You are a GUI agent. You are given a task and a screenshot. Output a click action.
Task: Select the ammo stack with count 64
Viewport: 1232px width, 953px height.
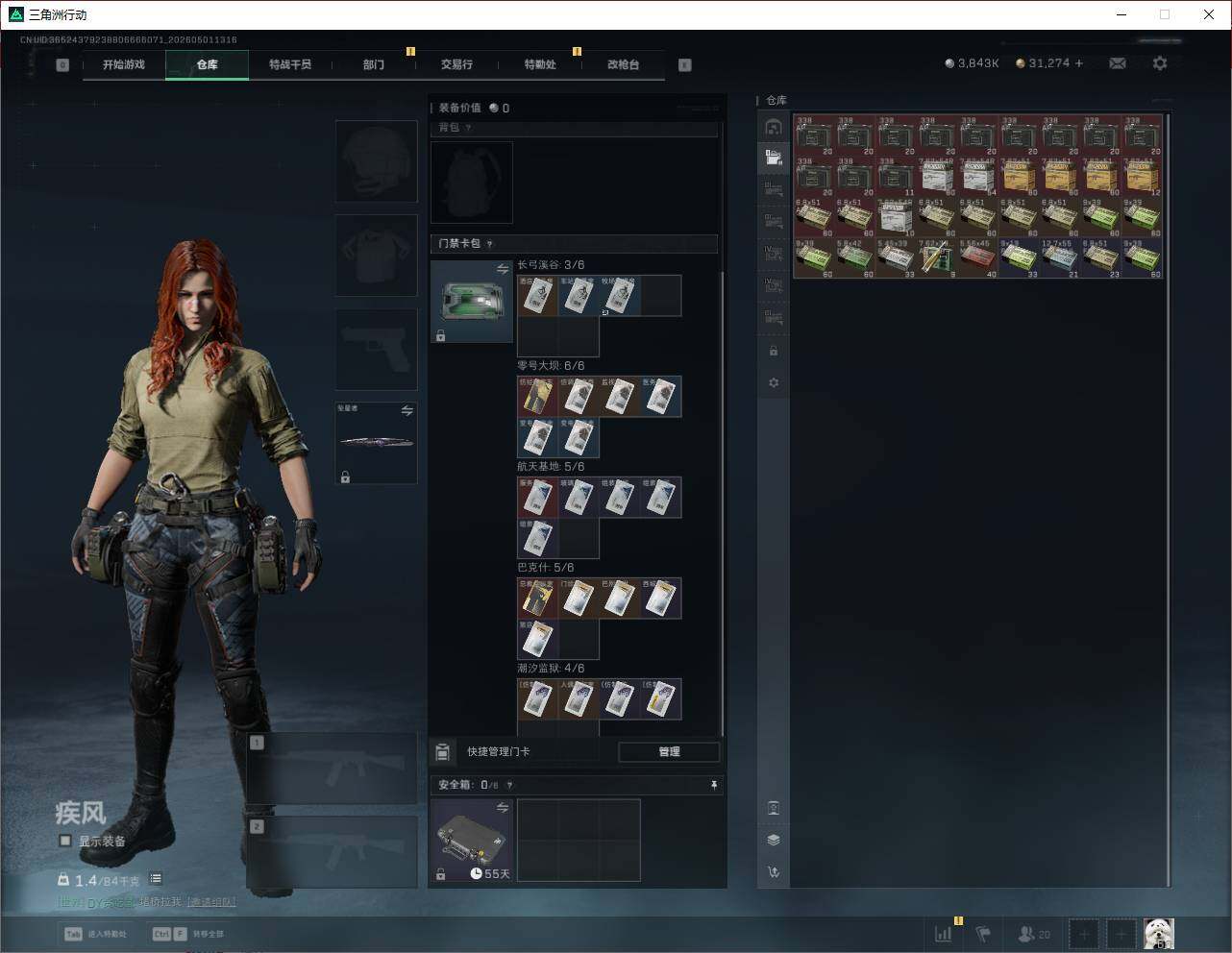click(x=978, y=177)
